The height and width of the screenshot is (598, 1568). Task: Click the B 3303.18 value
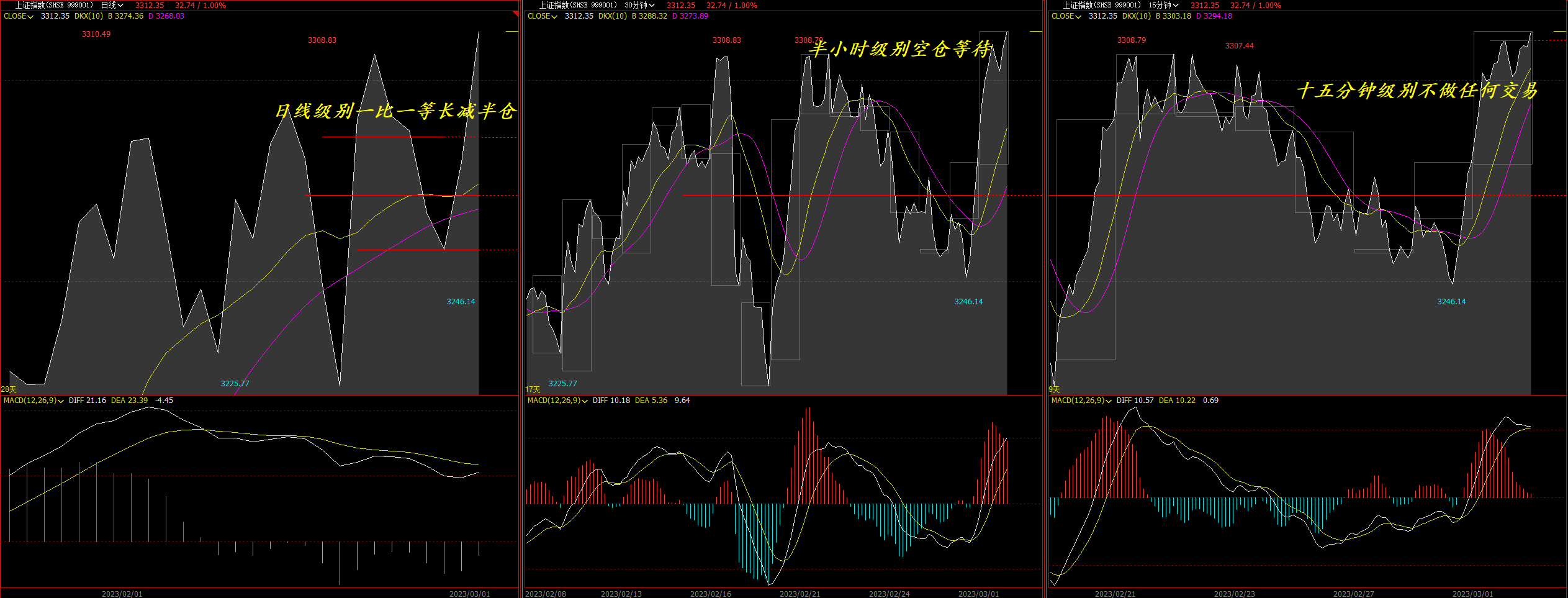[x=1173, y=16]
